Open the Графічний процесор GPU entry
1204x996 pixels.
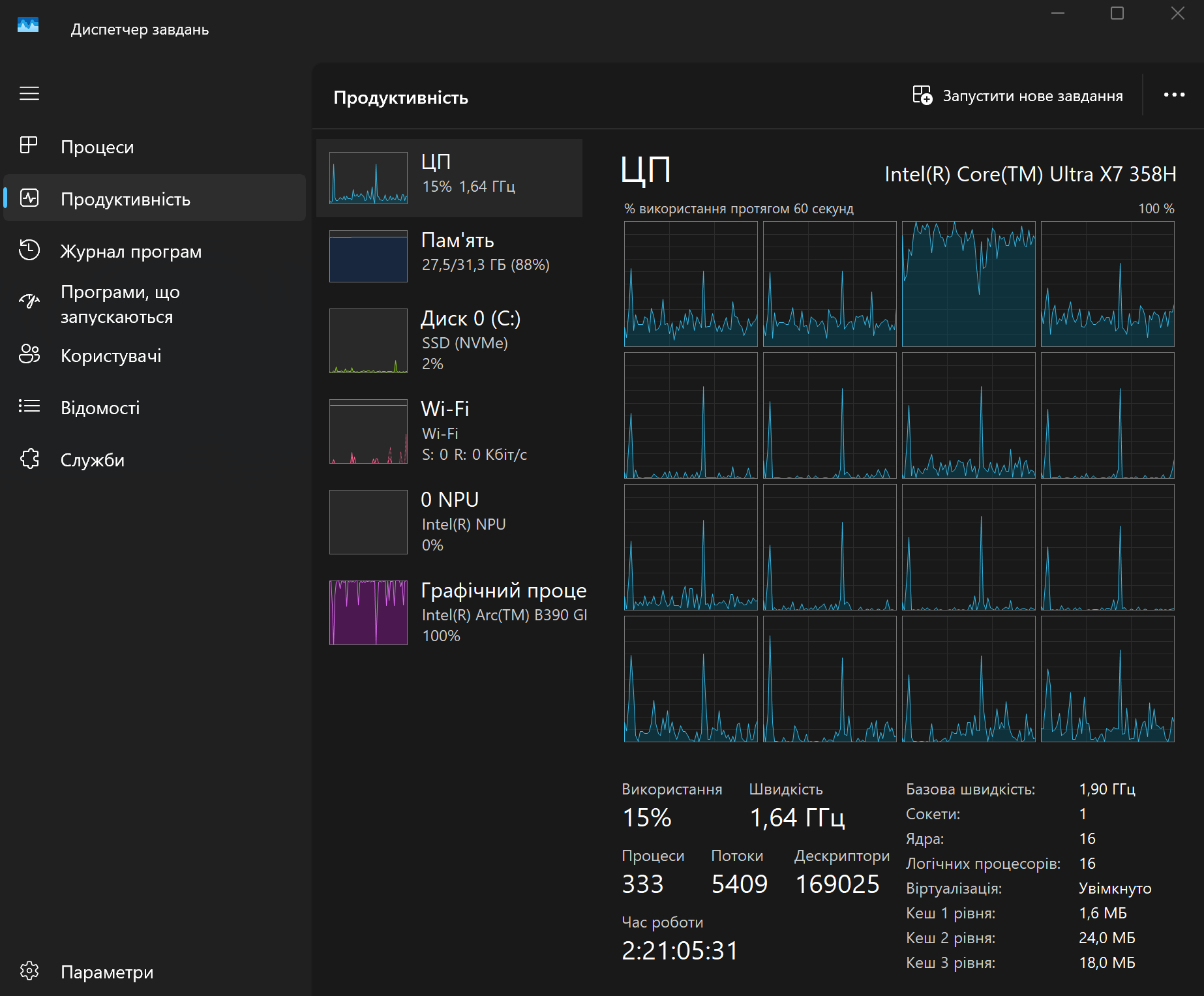[449, 612]
